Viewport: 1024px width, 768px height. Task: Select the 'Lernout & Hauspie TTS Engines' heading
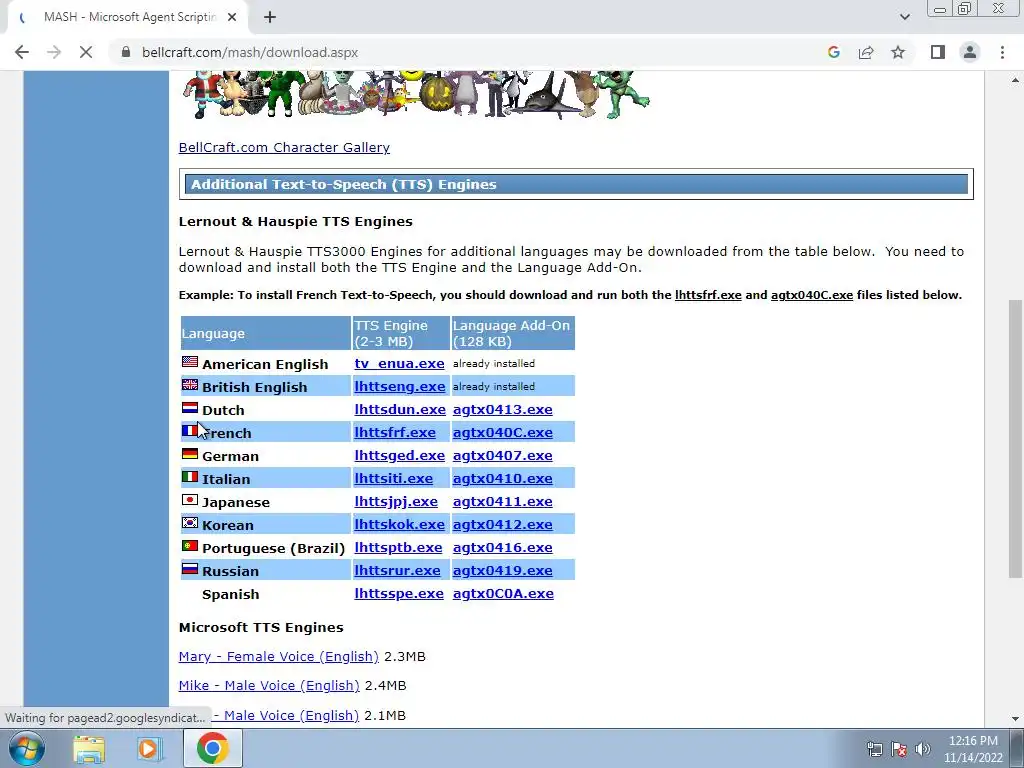pyautogui.click(x=295, y=221)
